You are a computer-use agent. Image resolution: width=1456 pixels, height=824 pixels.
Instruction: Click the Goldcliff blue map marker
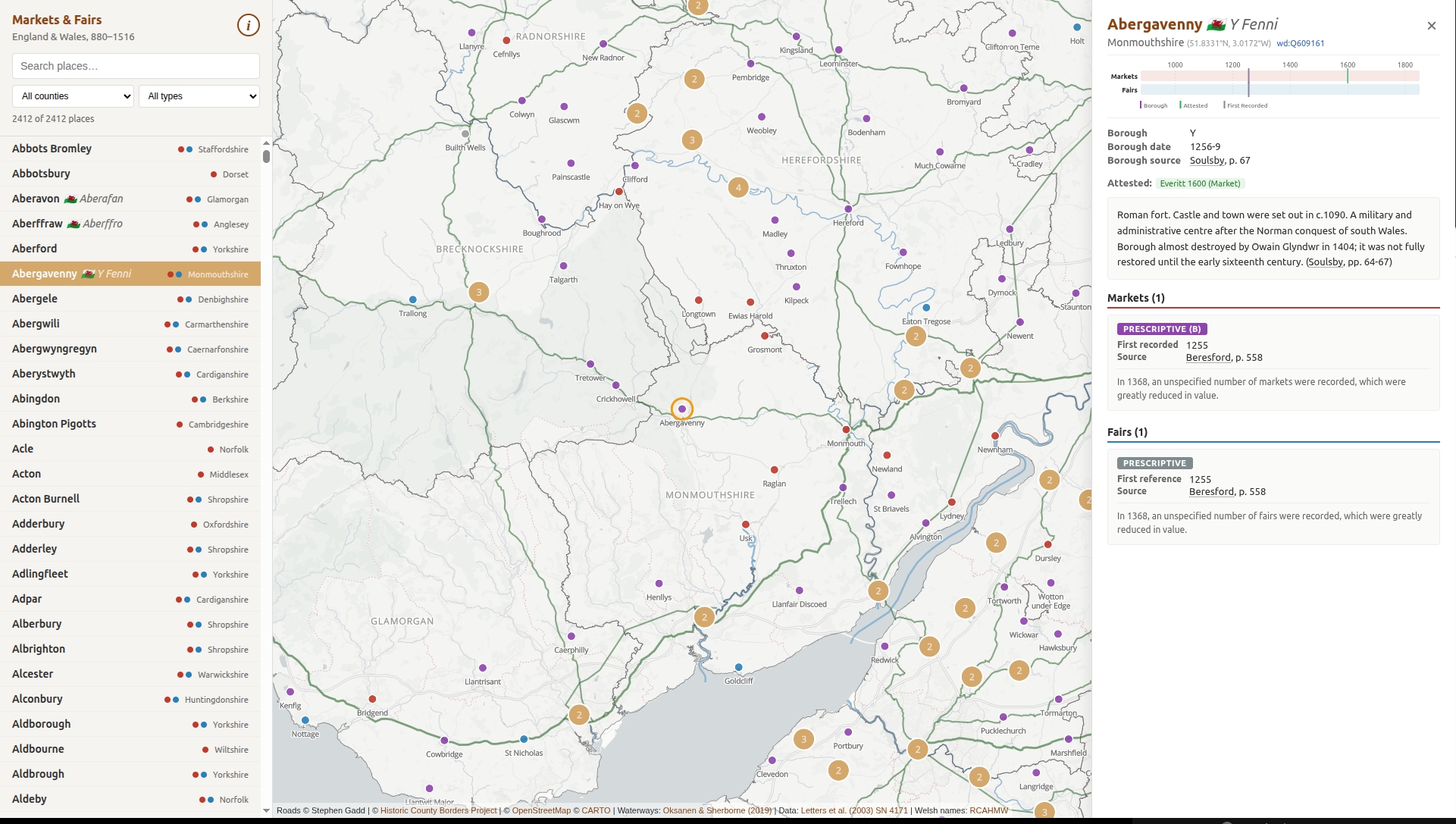[x=738, y=668]
